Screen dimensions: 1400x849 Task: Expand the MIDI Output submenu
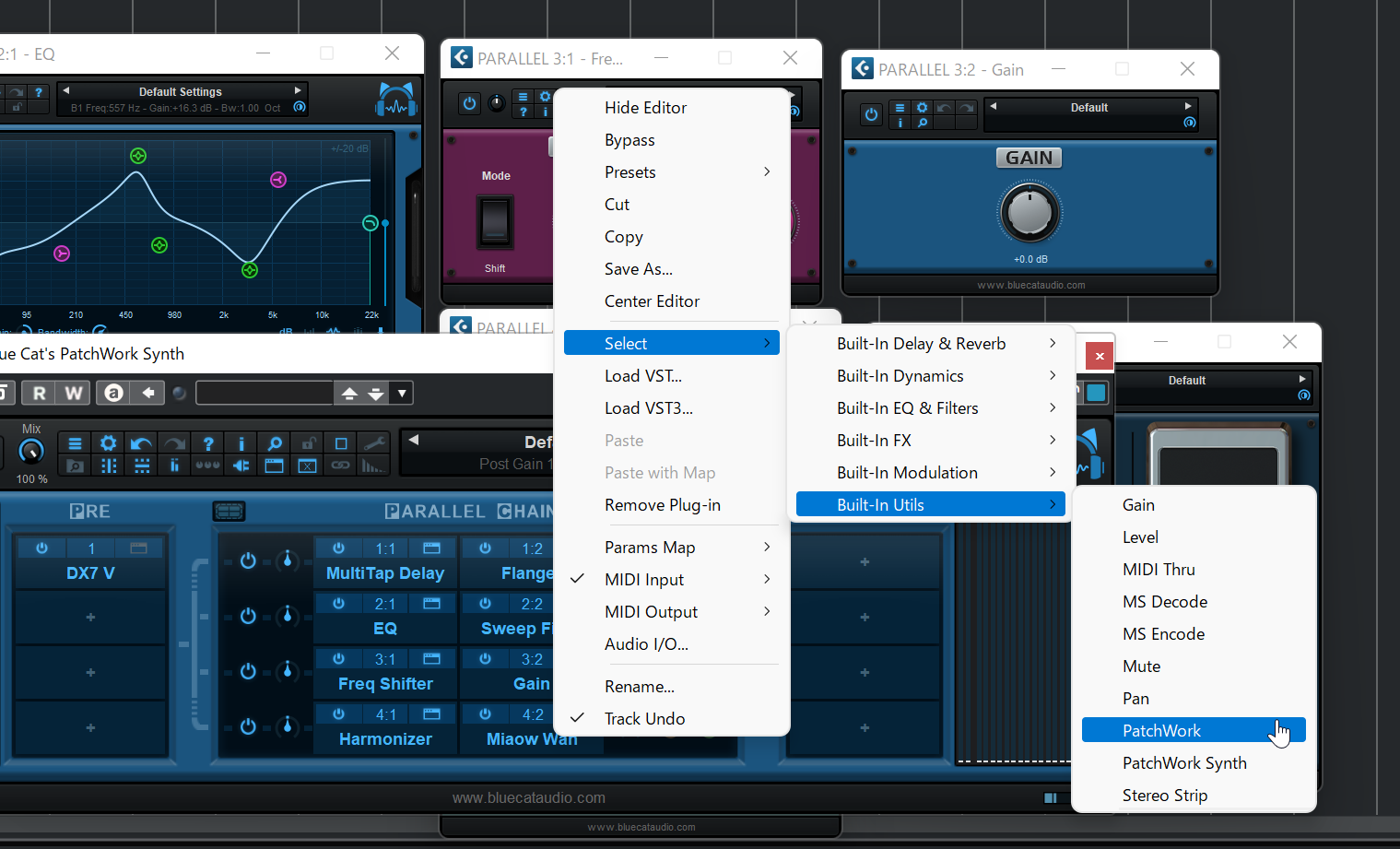coord(672,612)
